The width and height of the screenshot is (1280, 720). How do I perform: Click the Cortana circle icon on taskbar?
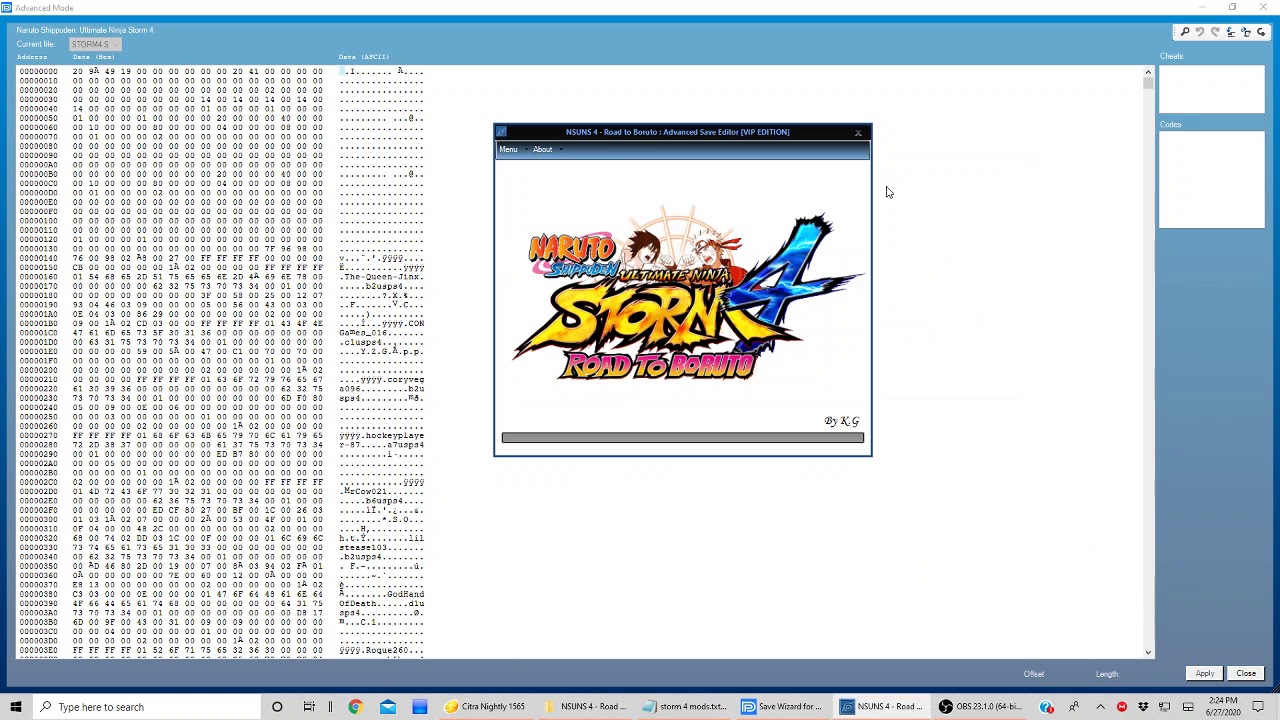[x=277, y=707]
